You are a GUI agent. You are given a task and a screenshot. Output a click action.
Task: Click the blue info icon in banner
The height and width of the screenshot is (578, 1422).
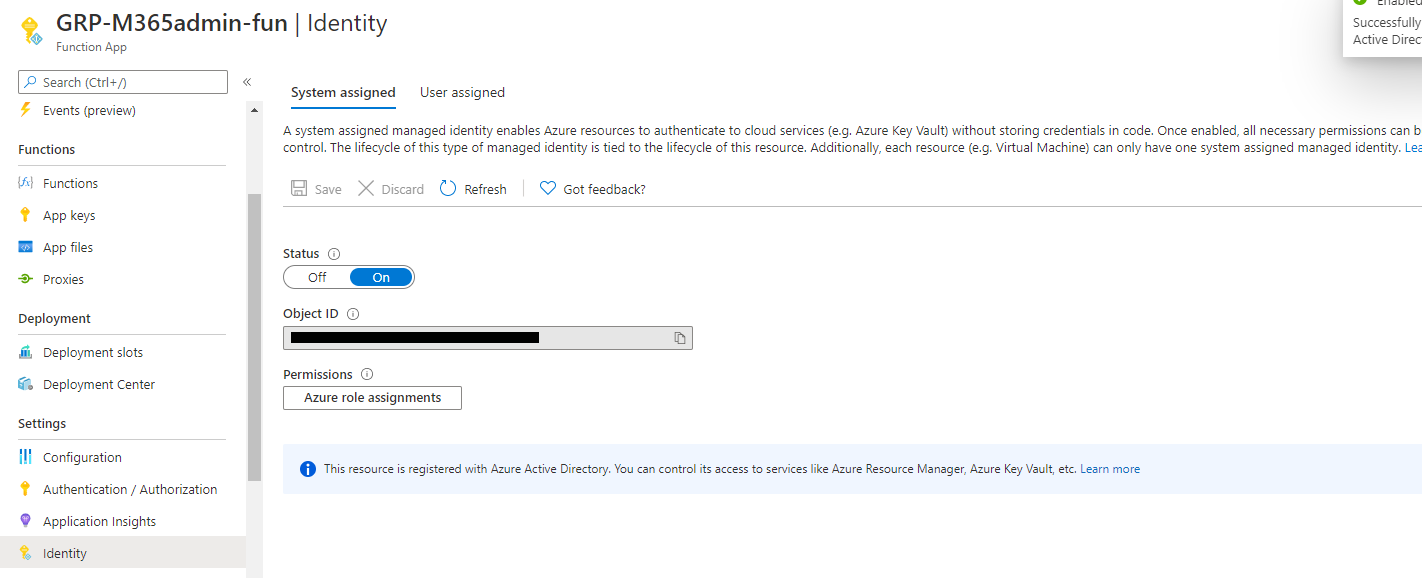point(307,469)
